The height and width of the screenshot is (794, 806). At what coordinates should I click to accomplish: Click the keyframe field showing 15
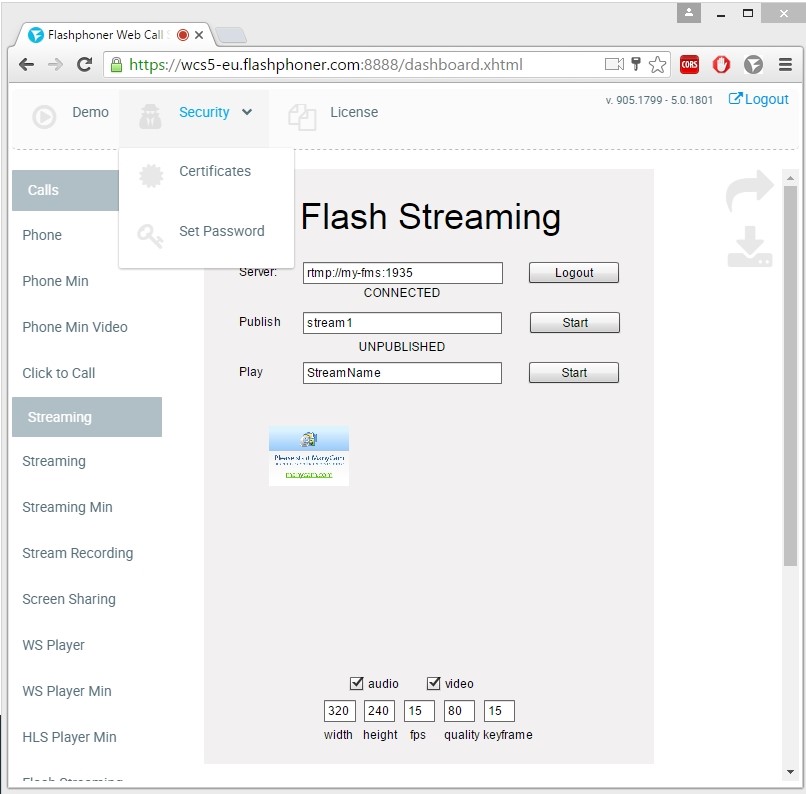499,711
